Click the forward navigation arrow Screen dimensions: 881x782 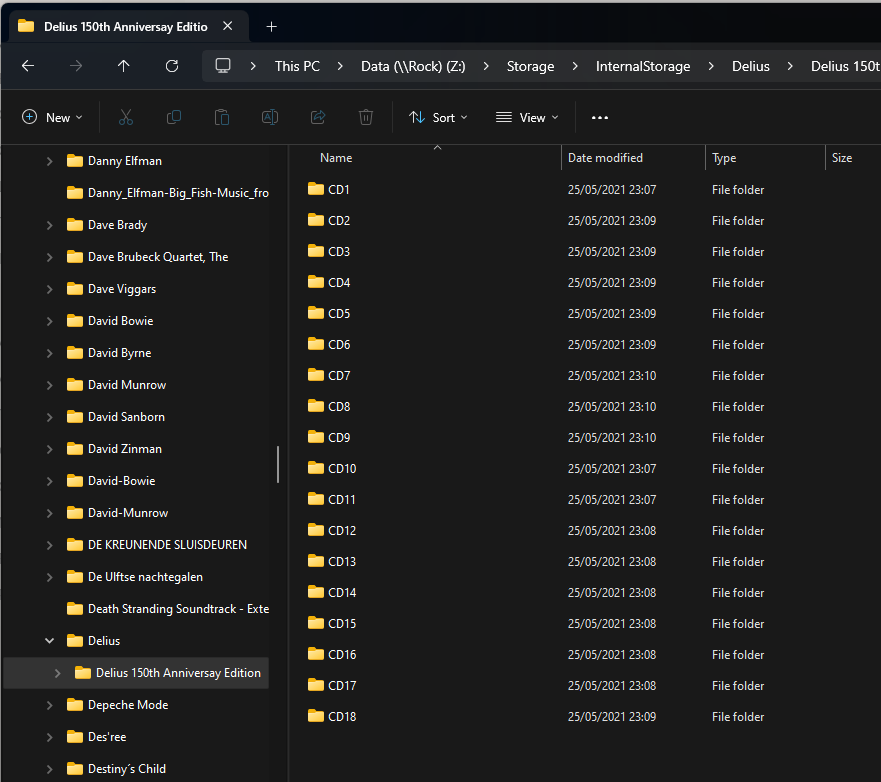[75, 66]
